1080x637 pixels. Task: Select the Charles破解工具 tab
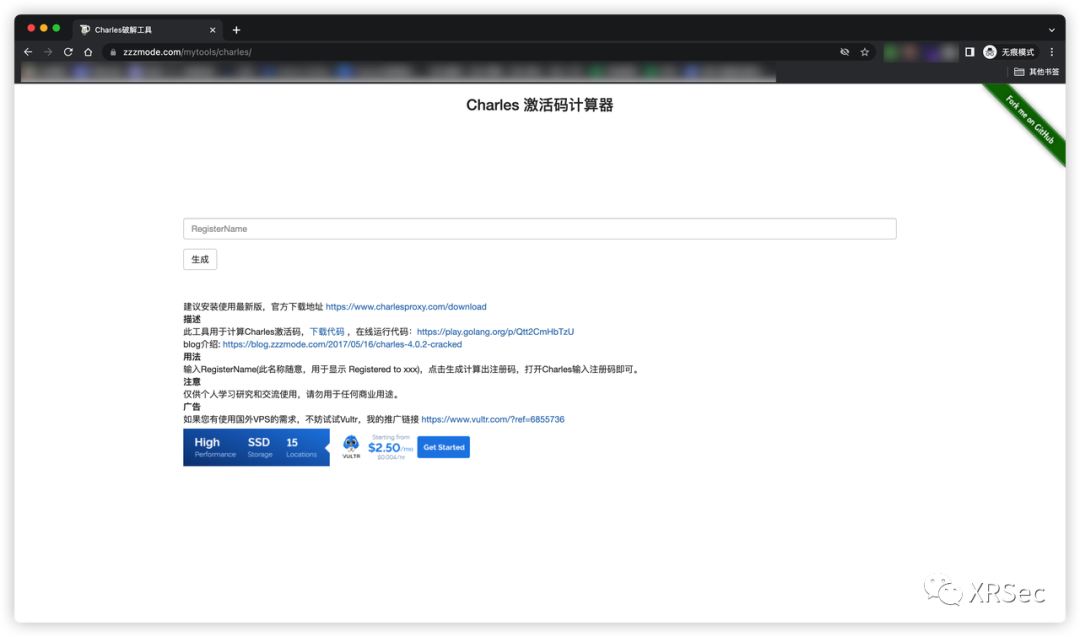tap(146, 30)
